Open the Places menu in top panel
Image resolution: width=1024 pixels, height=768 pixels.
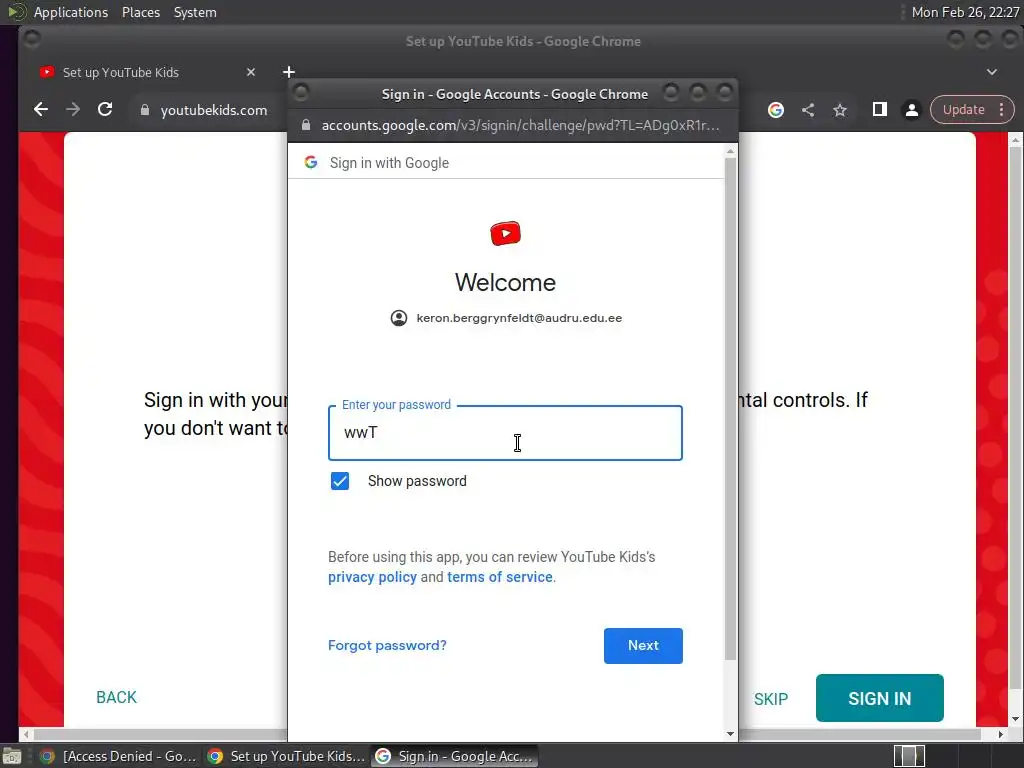coord(140,12)
